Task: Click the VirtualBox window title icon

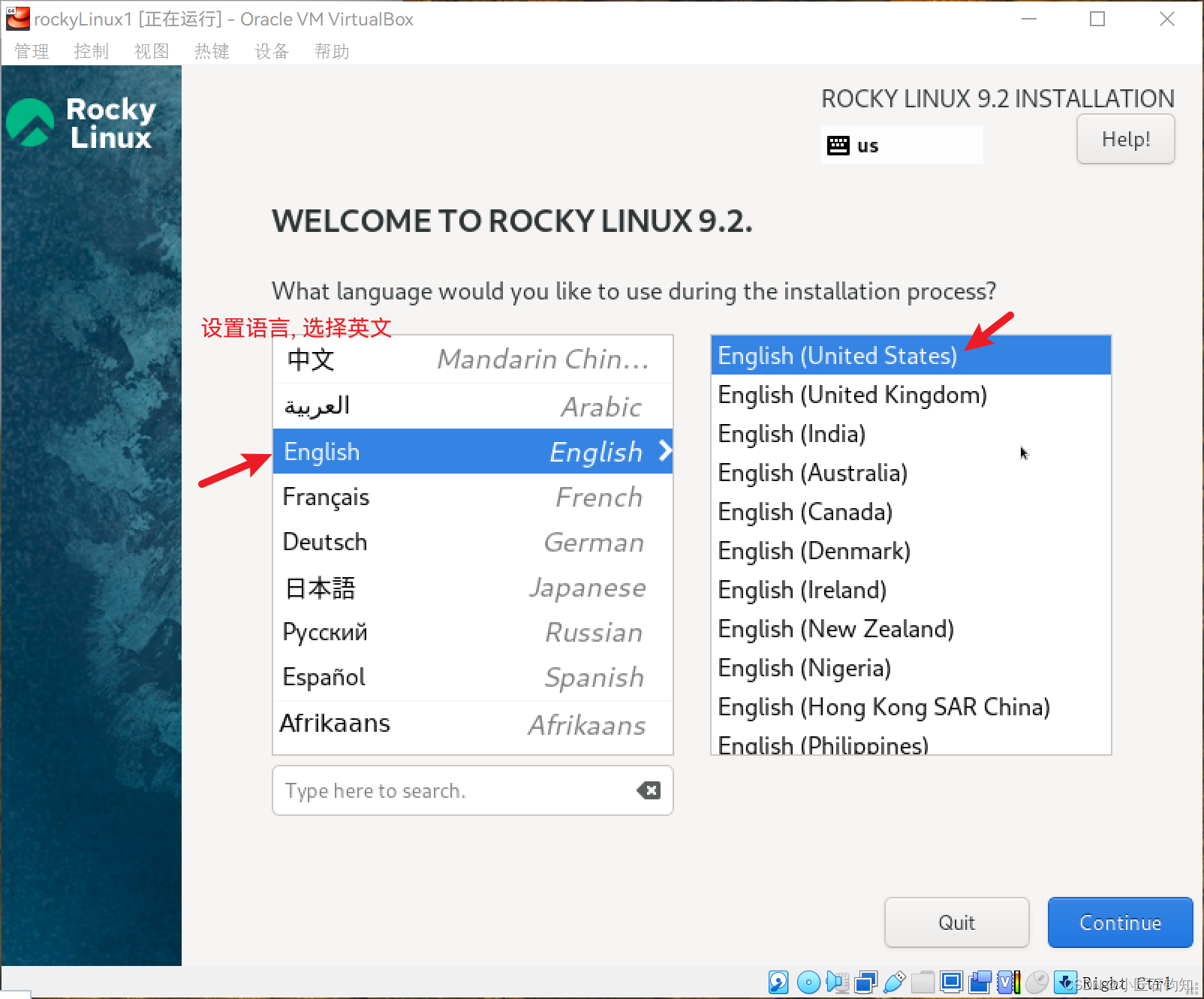Action: (x=18, y=19)
